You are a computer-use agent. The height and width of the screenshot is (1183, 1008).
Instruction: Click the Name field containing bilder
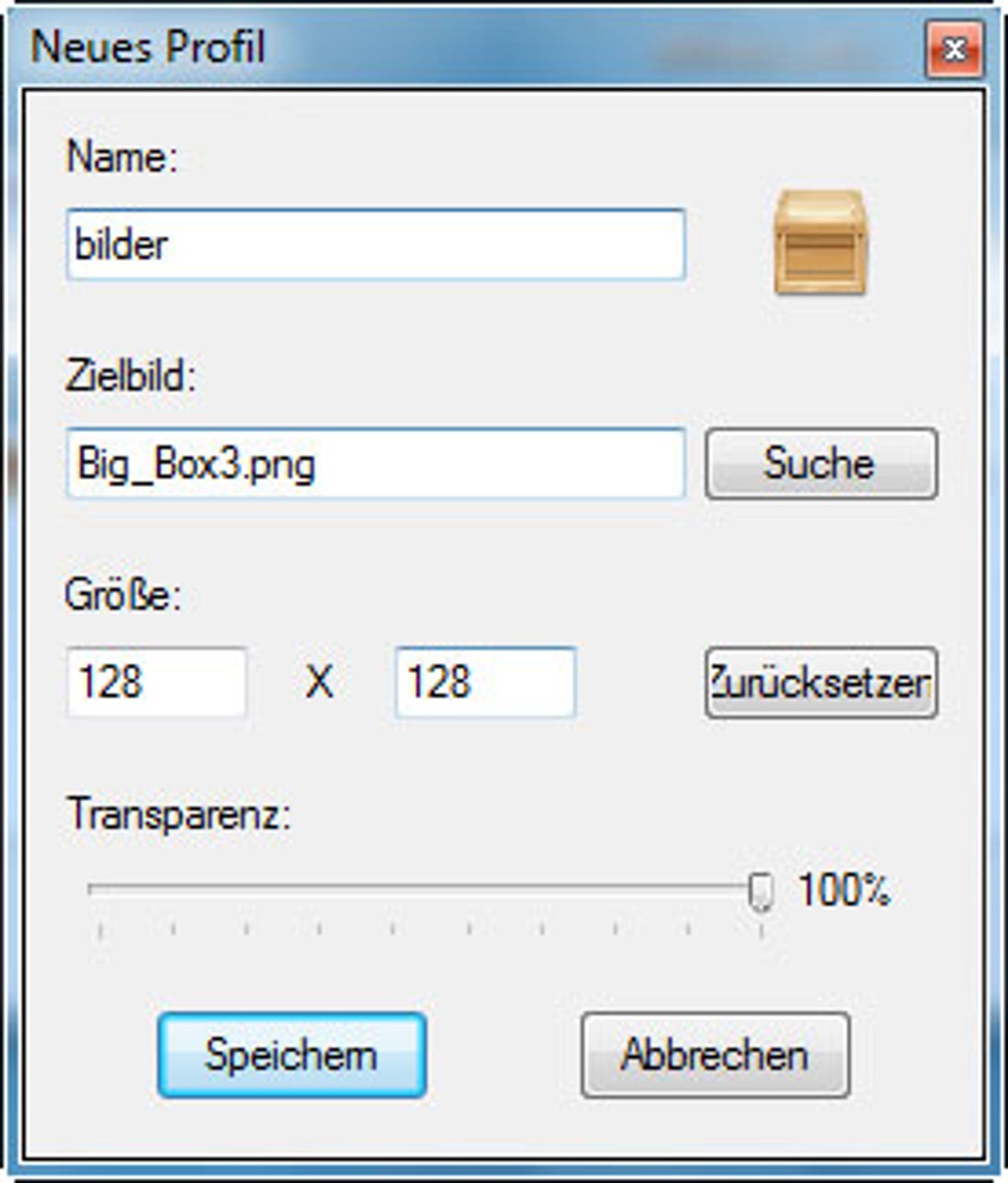tap(376, 244)
